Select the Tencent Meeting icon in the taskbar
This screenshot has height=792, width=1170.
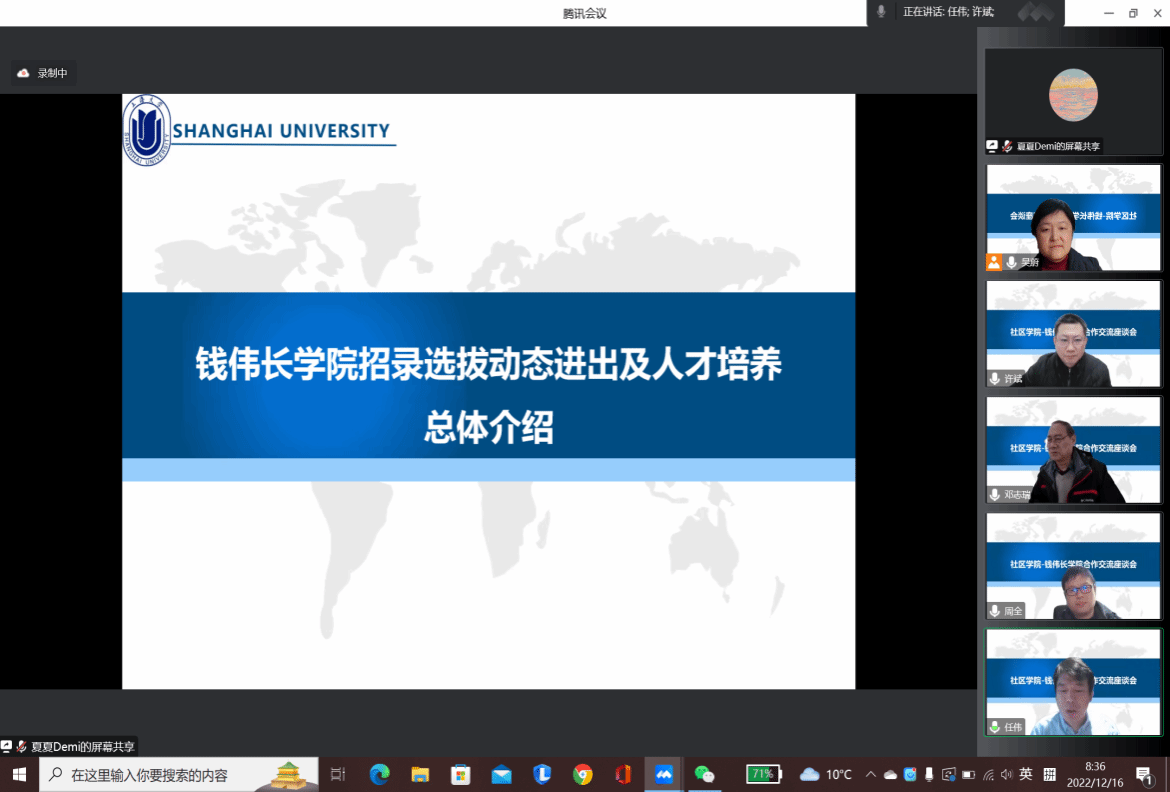(x=664, y=776)
